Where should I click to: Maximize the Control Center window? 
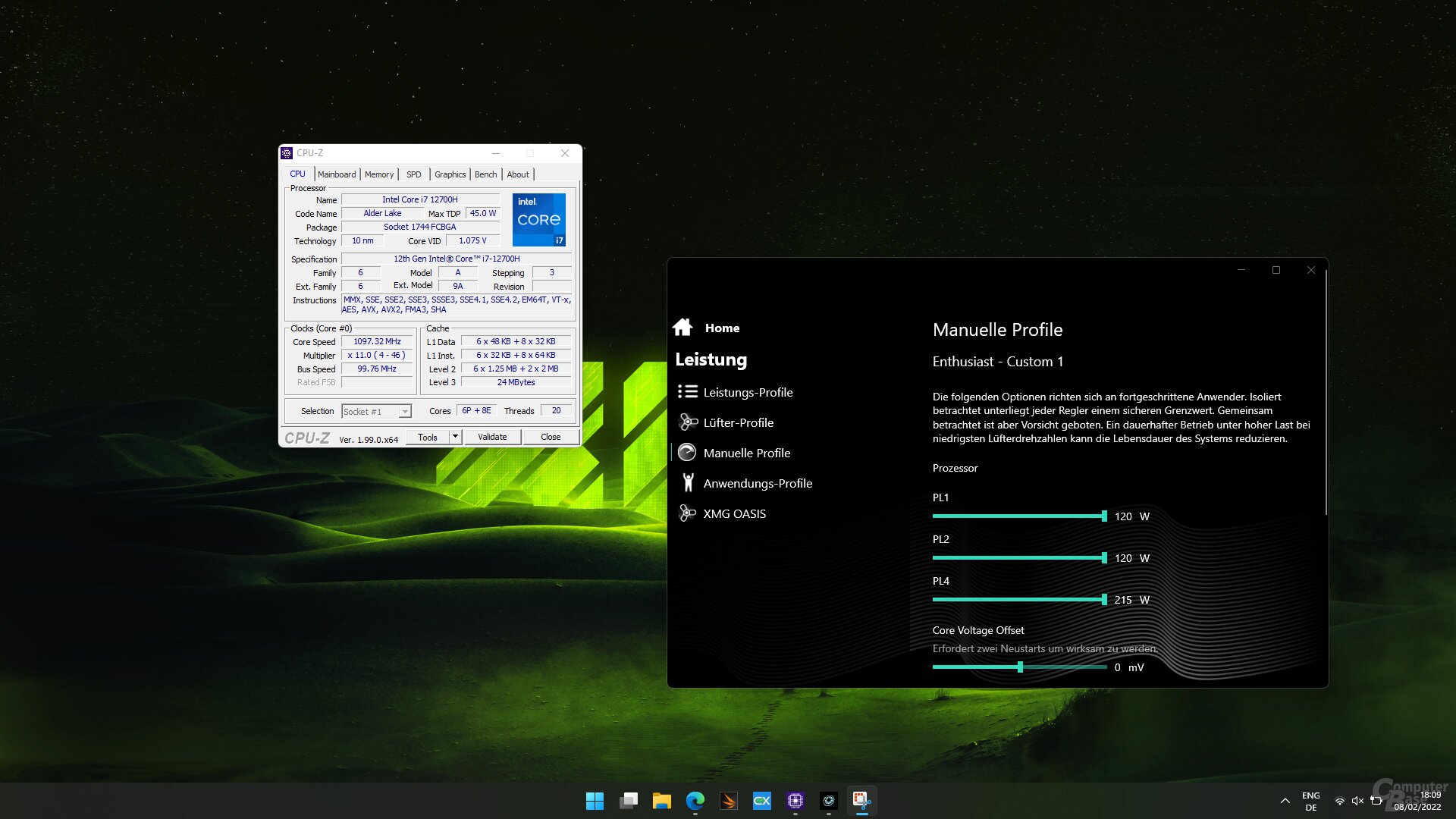coord(1276,270)
